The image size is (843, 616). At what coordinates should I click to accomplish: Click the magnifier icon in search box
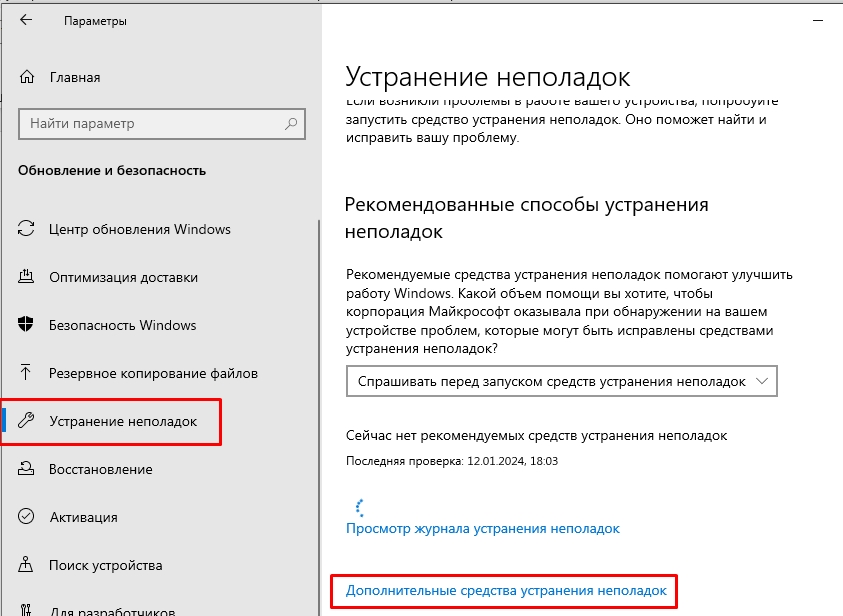[x=292, y=124]
